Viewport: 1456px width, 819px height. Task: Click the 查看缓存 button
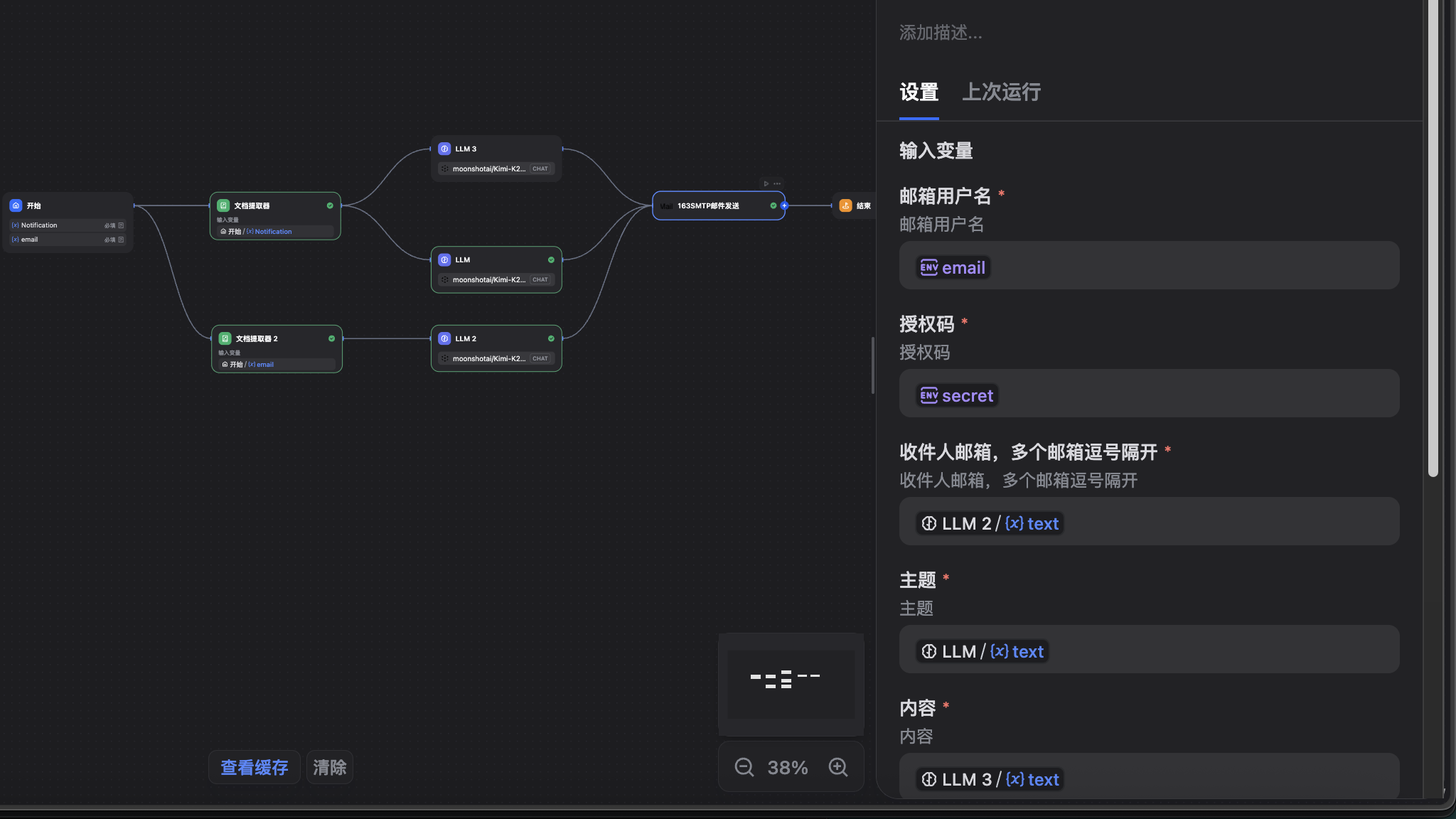click(x=254, y=767)
